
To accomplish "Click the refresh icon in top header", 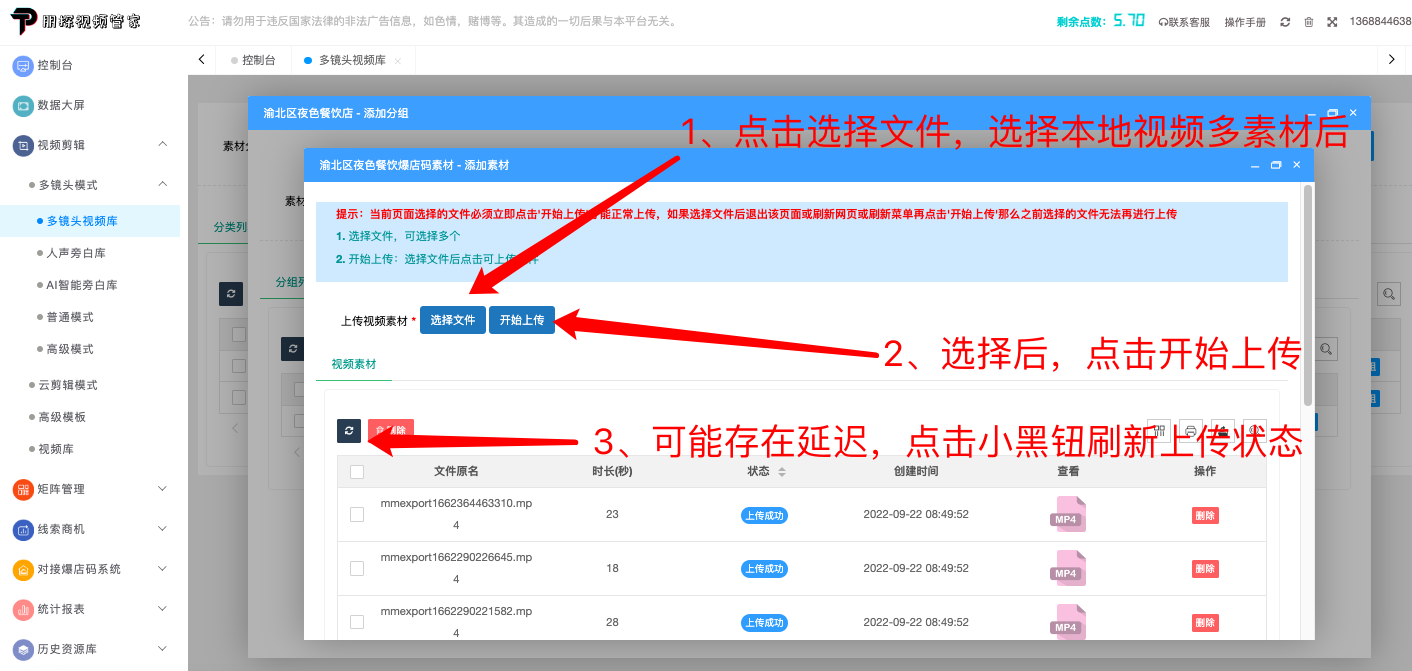I will (1285, 22).
